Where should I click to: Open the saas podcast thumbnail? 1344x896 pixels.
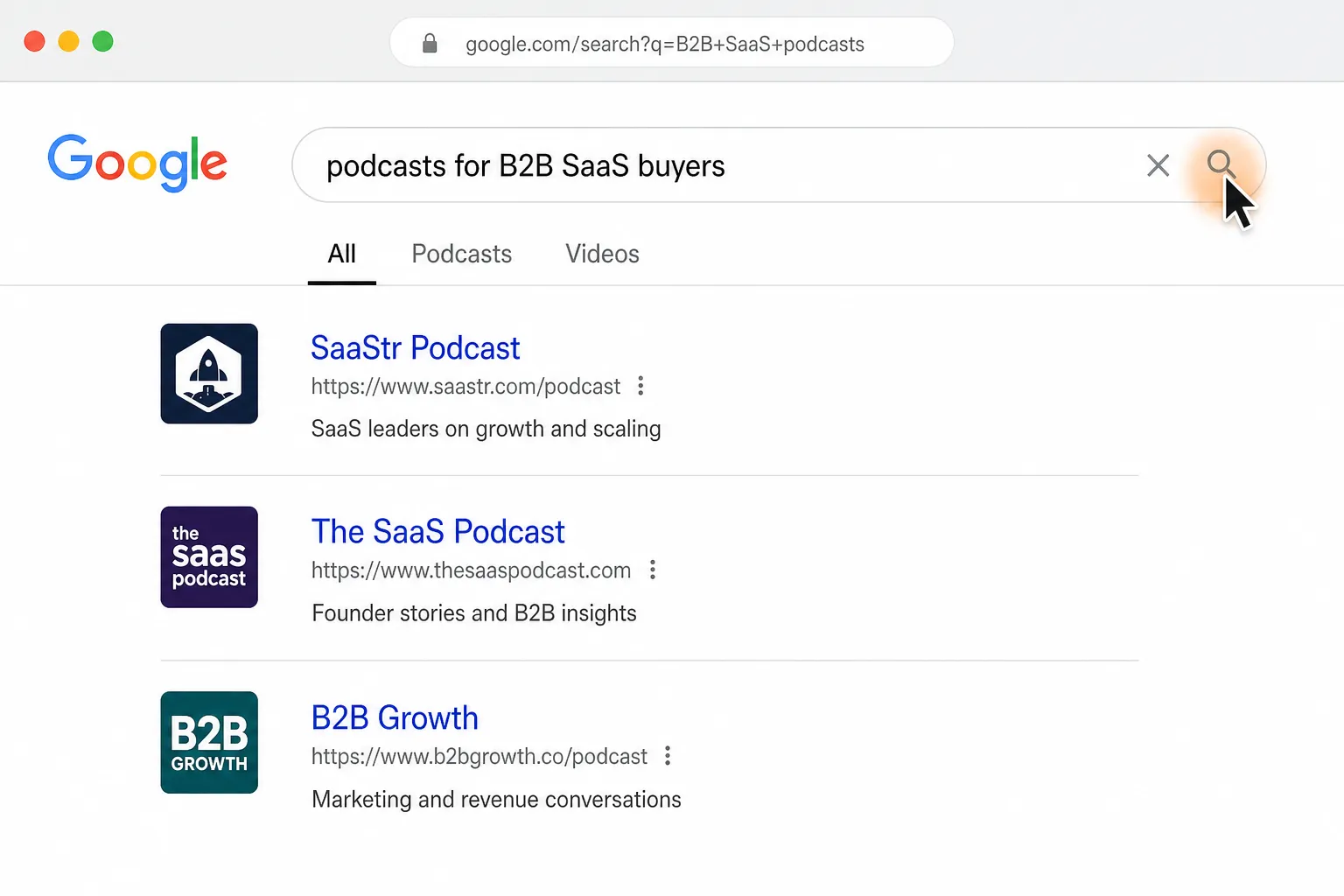pos(209,557)
